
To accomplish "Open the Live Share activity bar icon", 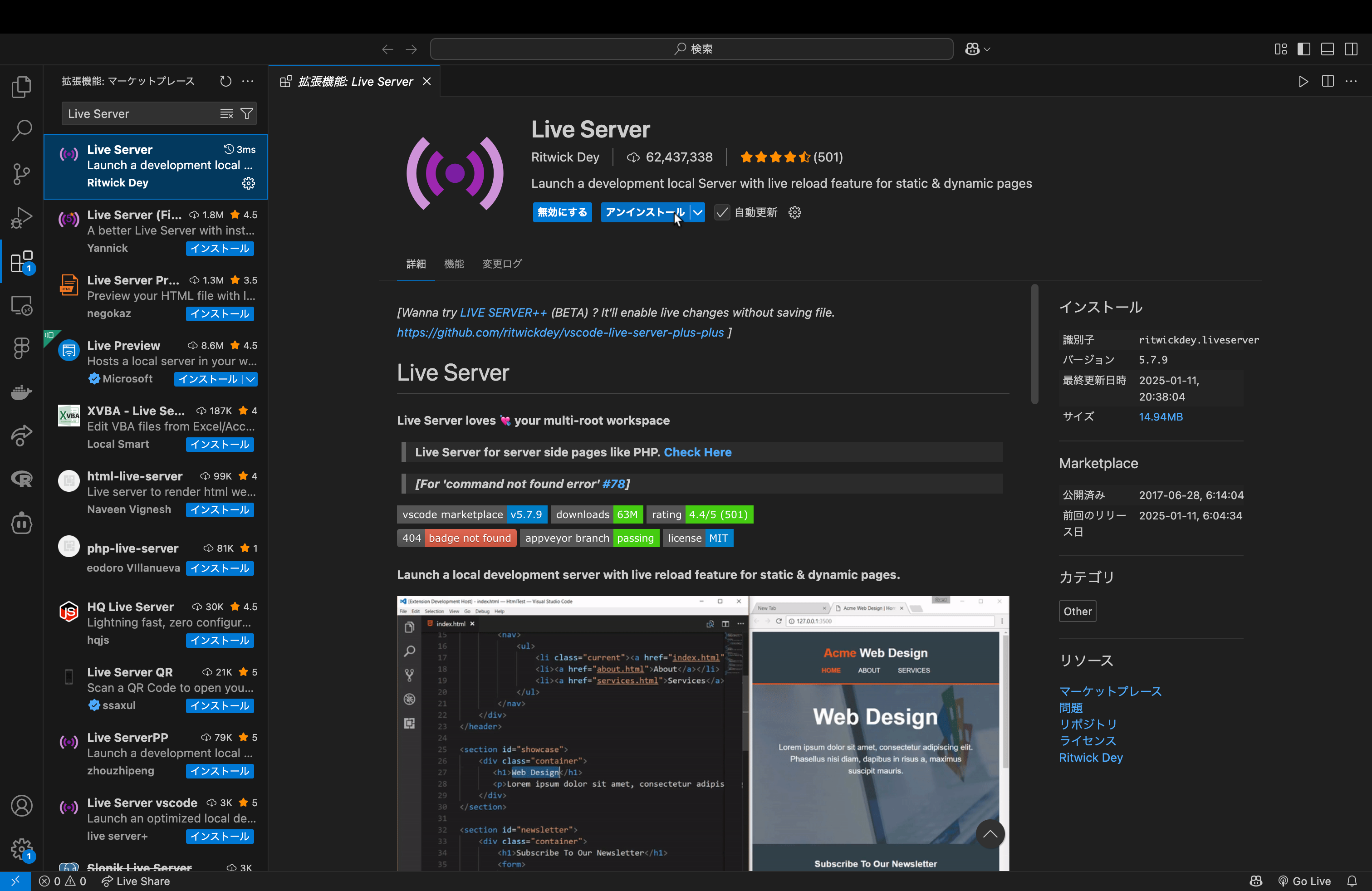I will tap(21, 436).
